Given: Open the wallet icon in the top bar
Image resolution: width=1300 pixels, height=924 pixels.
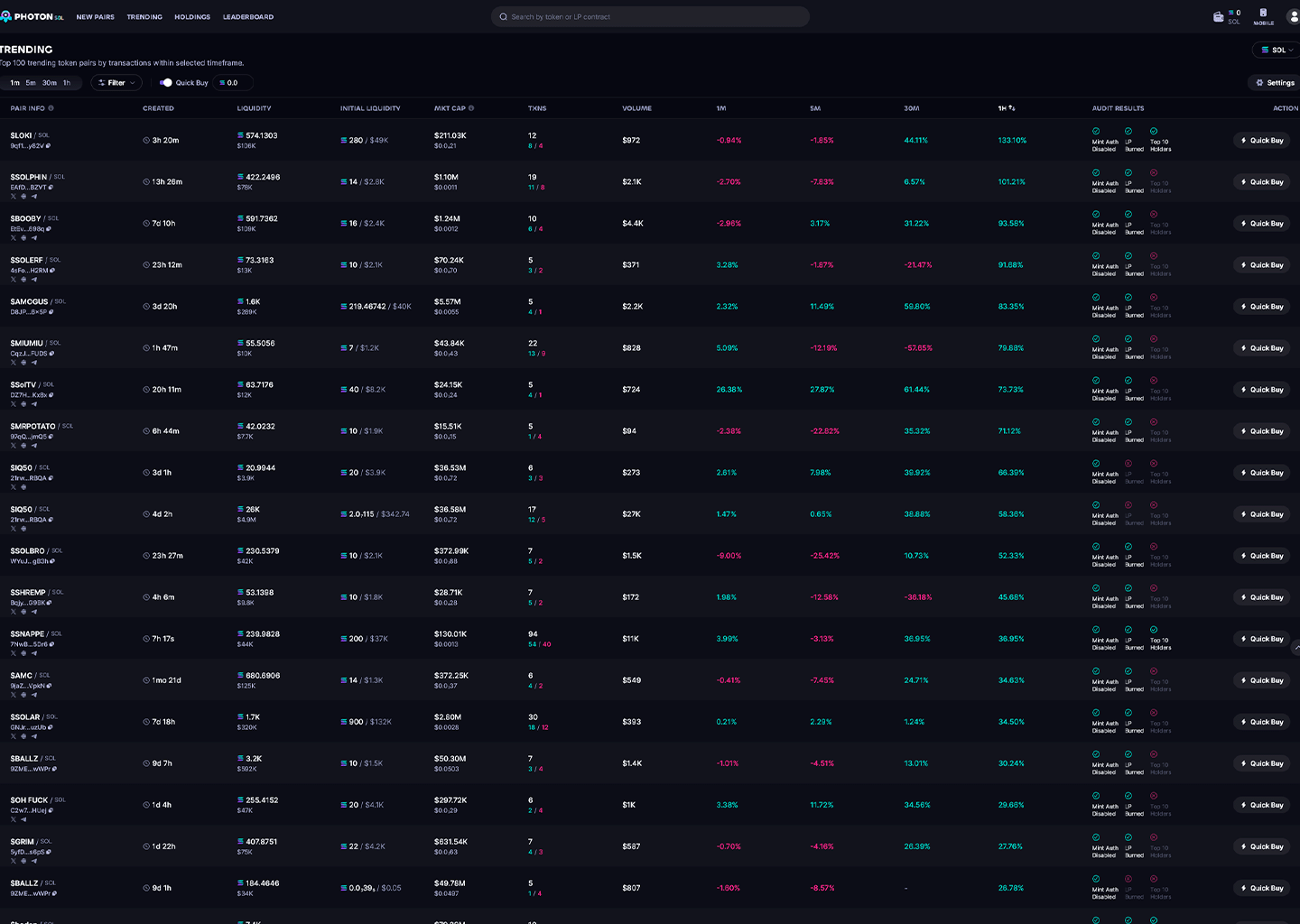Looking at the screenshot, I should [1217, 15].
